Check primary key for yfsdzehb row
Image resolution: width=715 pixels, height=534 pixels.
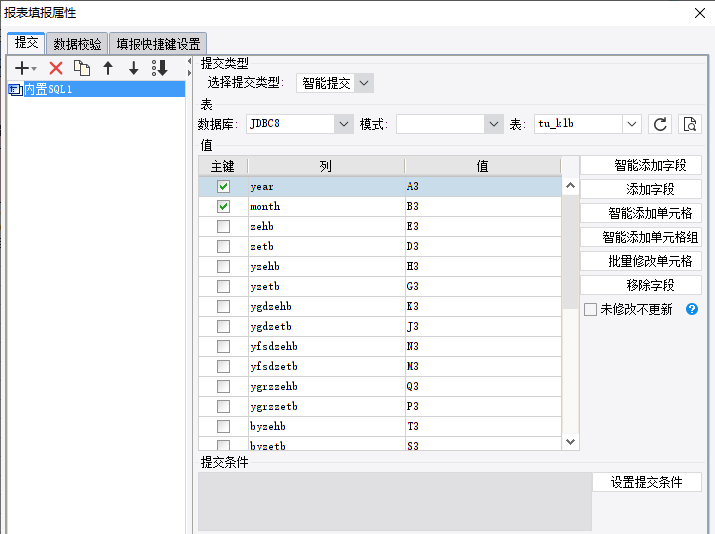(223, 347)
